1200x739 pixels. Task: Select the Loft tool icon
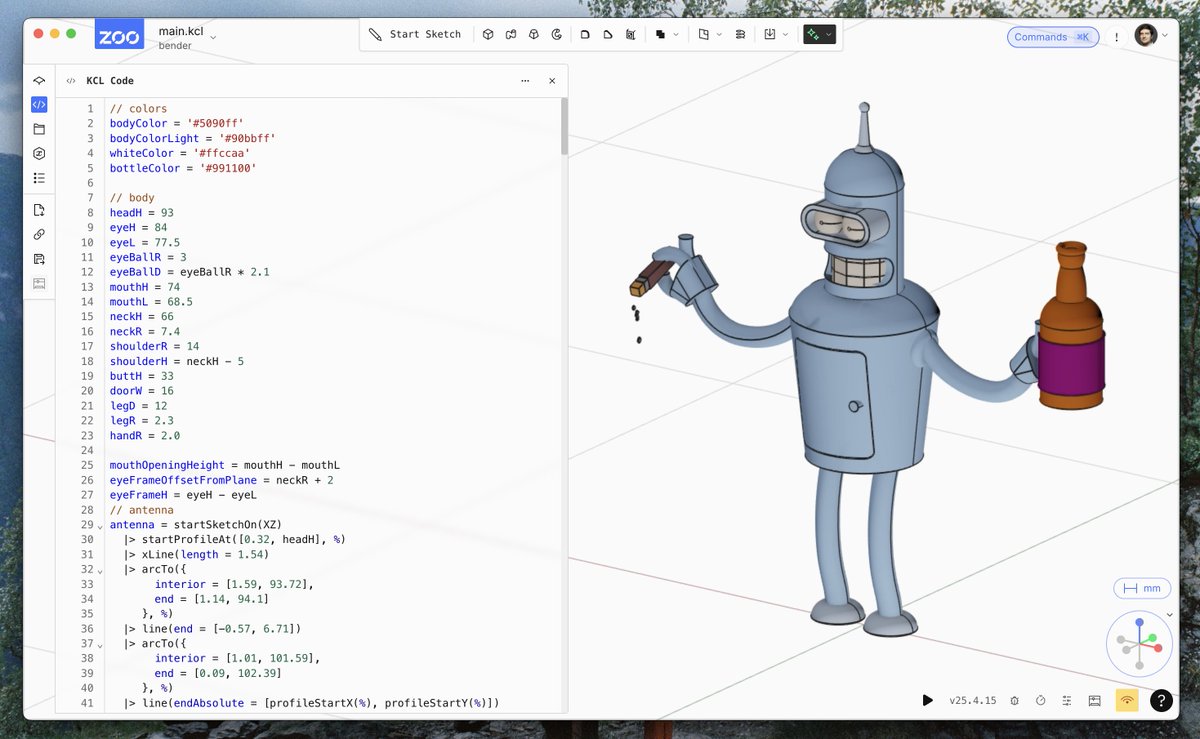534,34
